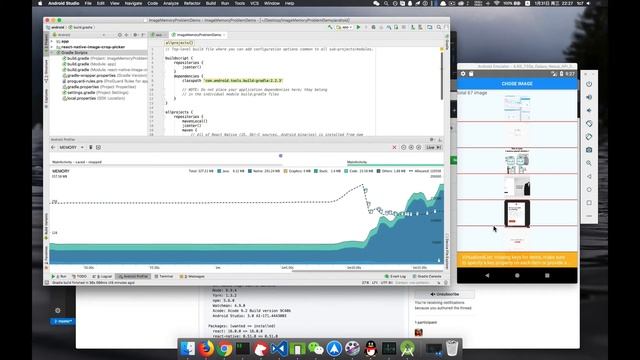Run the app with the green play icon
This screenshot has width=640, height=360.
[358, 27]
